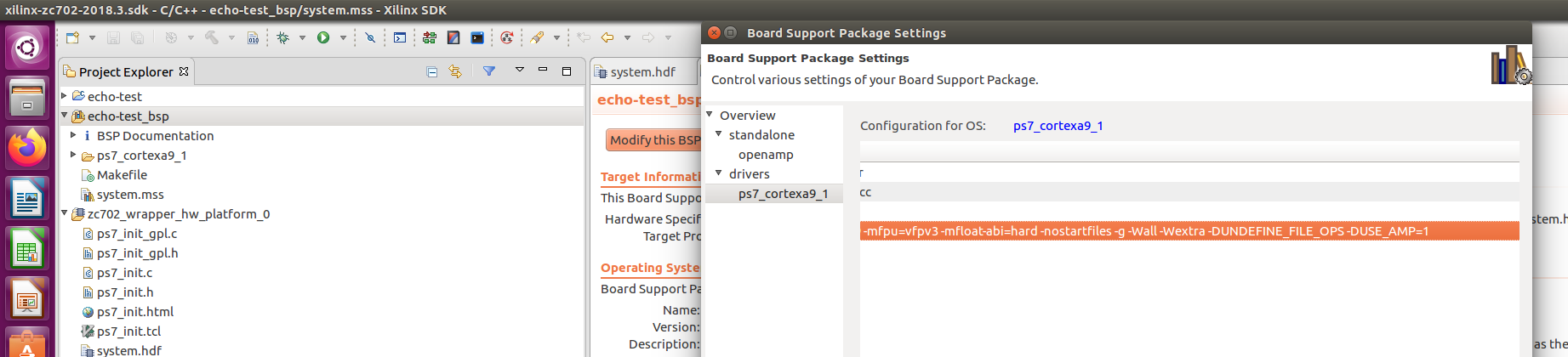Screen dimensions: 1568x357
Task: Click the Save All toolbar icon
Action: coord(137,37)
